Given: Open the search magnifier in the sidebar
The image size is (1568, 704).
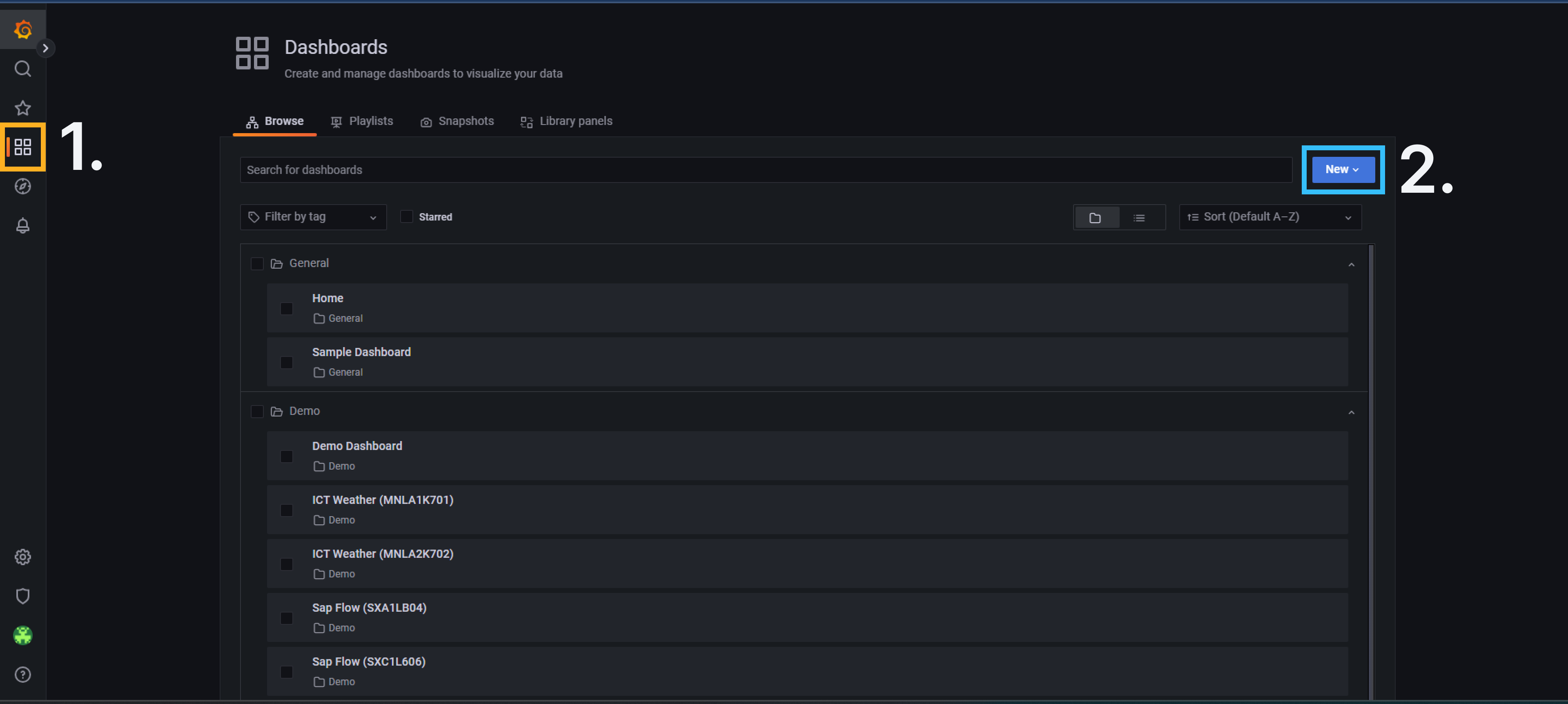Looking at the screenshot, I should coord(22,69).
